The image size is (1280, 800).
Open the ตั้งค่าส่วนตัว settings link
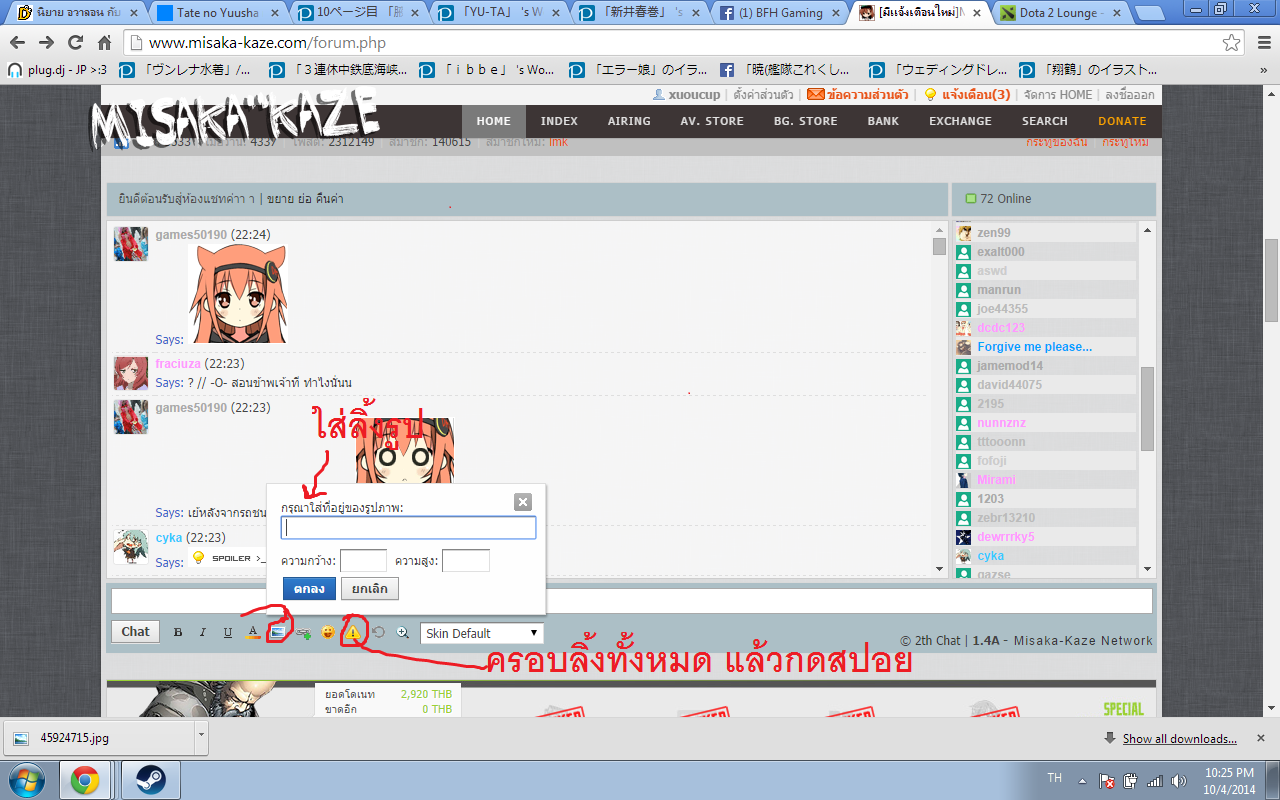pyautogui.click(x=763, y=94)
